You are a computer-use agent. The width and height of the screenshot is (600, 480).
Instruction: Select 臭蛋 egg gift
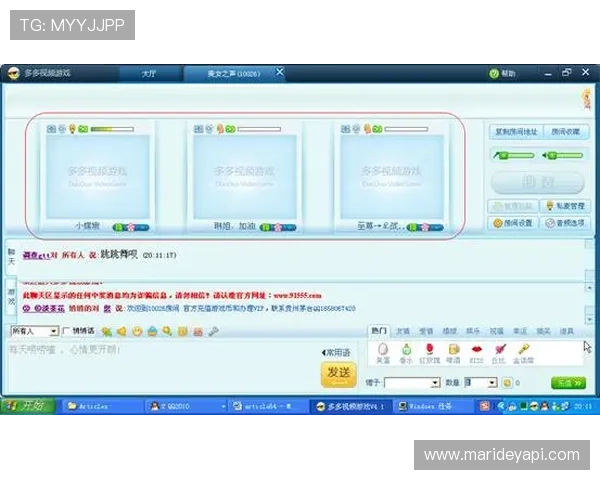click(383, 353)
